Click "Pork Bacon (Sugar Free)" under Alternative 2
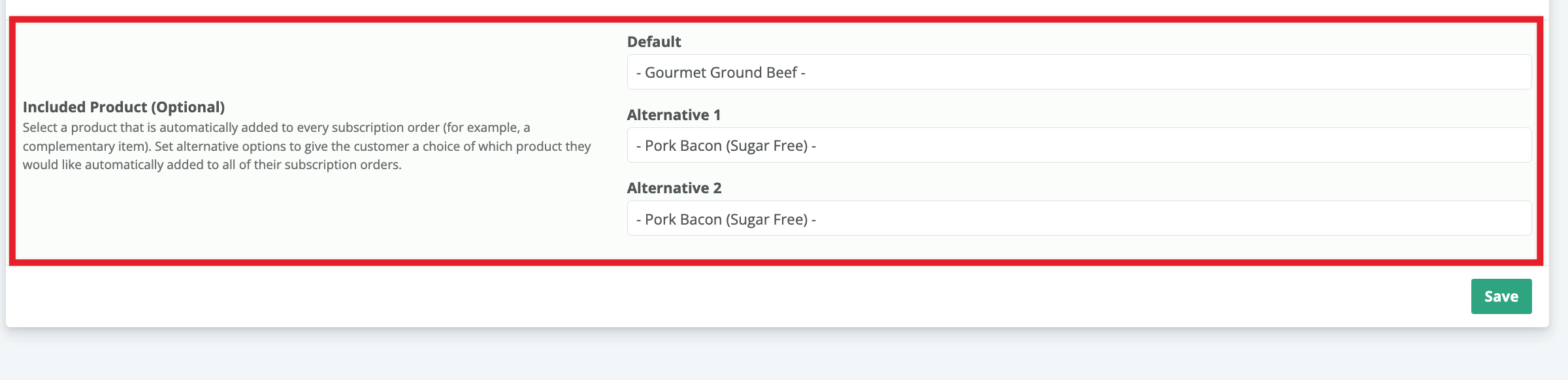 click(726, 219)
